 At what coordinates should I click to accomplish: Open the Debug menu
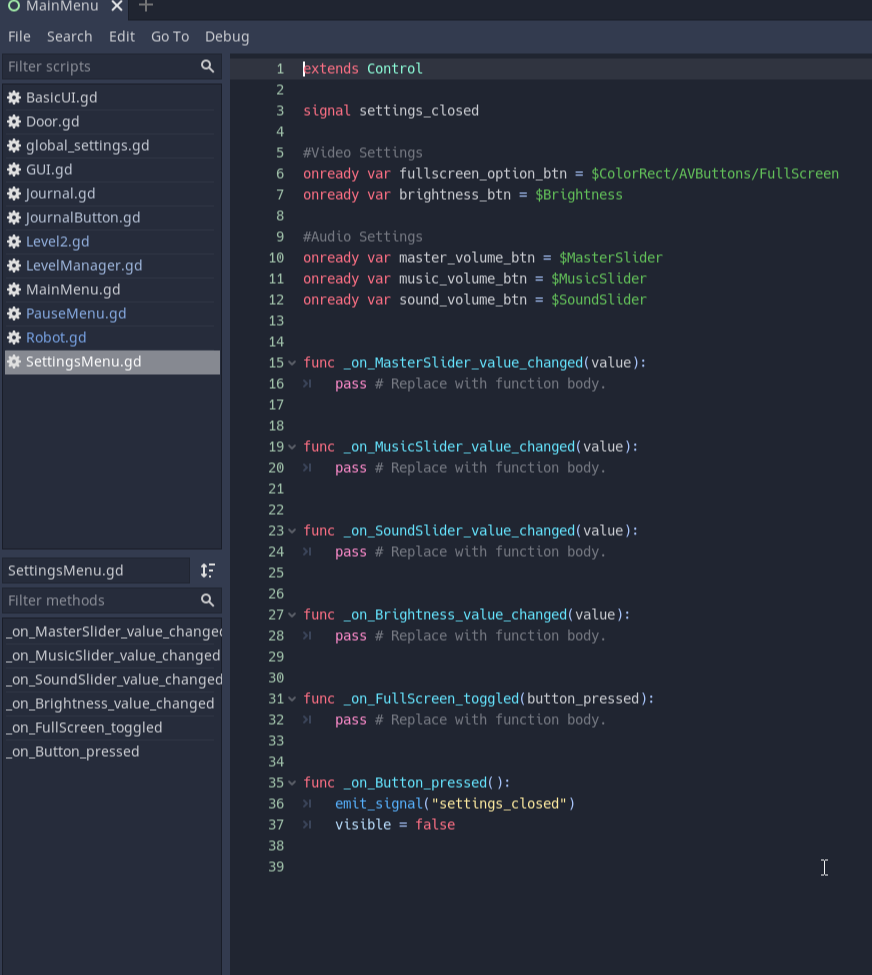pos(227,36)
